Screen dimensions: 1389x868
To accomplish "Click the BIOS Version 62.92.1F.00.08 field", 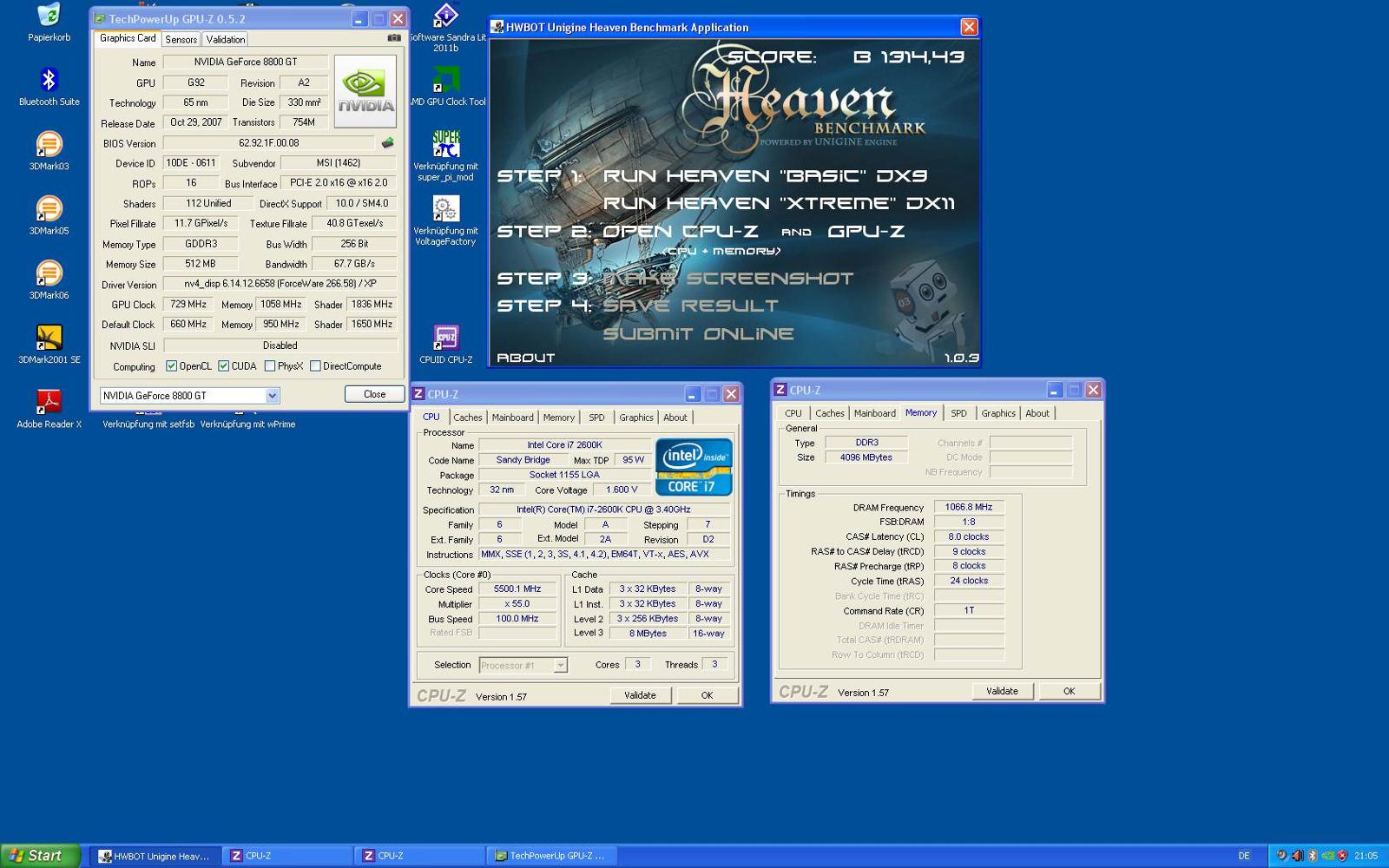I will coord(269,143).
